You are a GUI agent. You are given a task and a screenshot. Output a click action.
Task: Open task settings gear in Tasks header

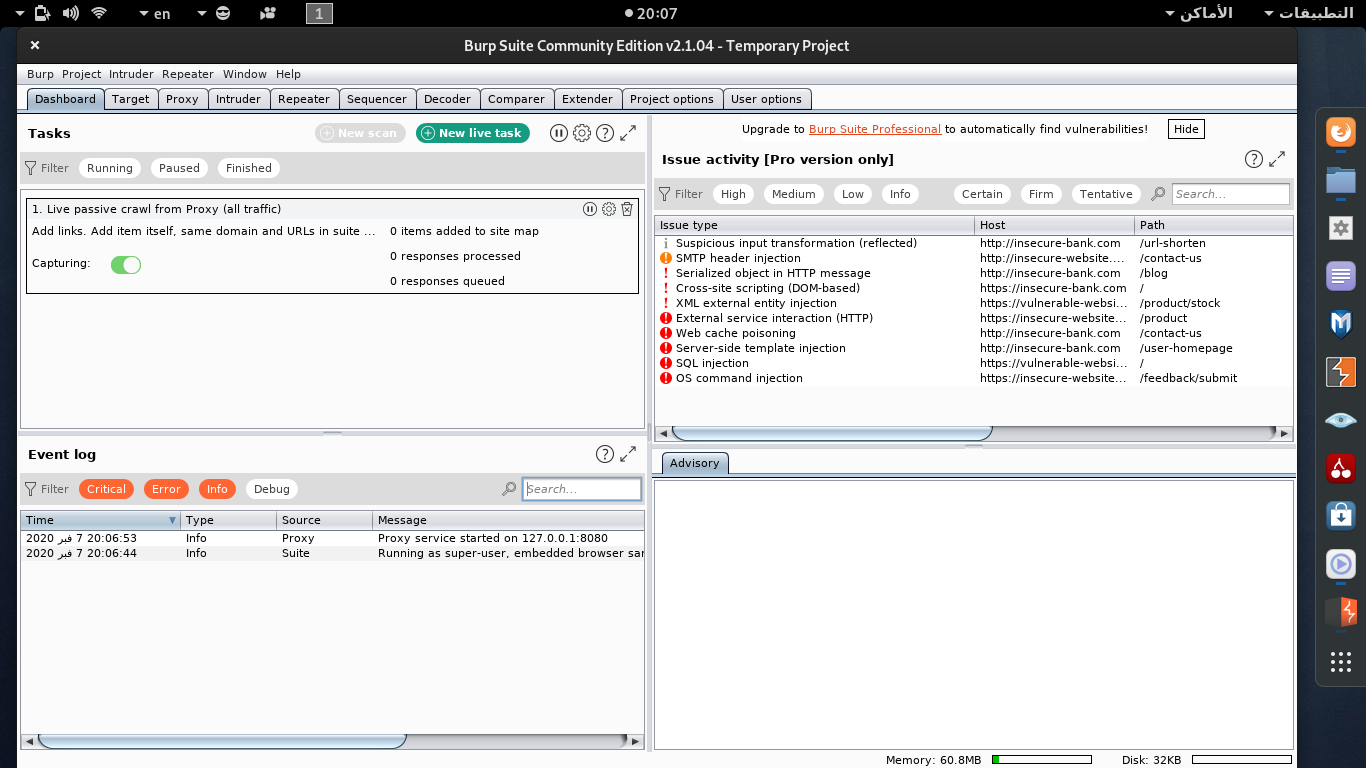582,133
